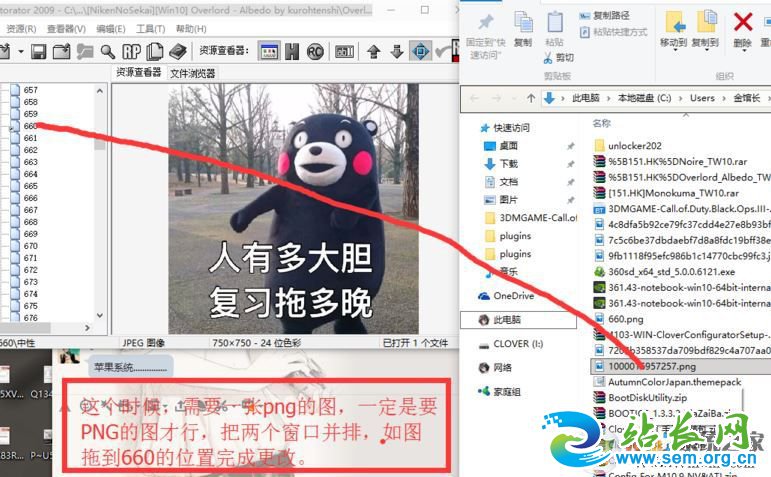The image size is (771, 477).
Task: Toggle the fit-to-window icon in Restorator toolbar
Action: [x=420, y=51]
